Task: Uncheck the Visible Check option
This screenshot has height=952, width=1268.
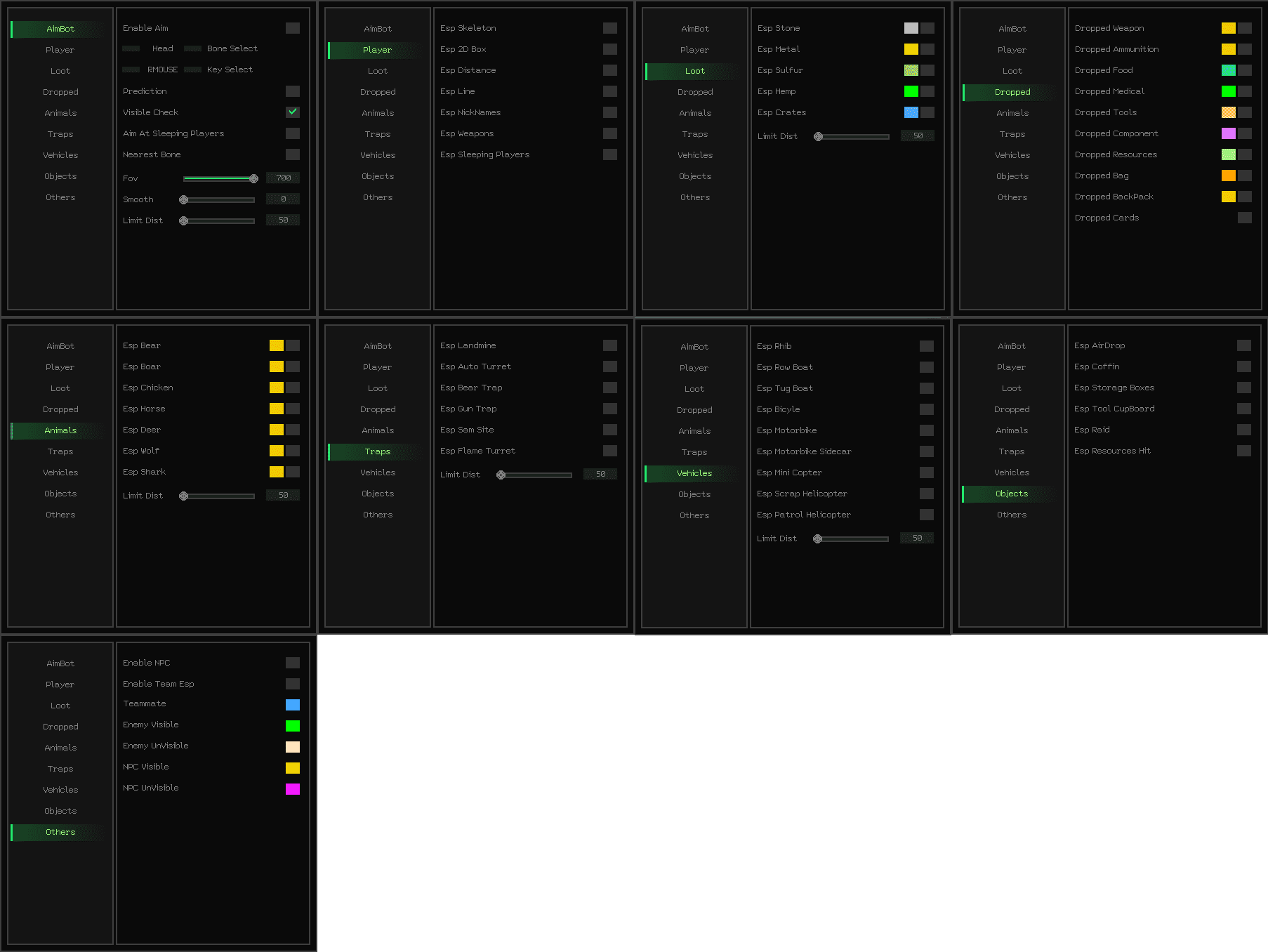Action: point(292,112)
